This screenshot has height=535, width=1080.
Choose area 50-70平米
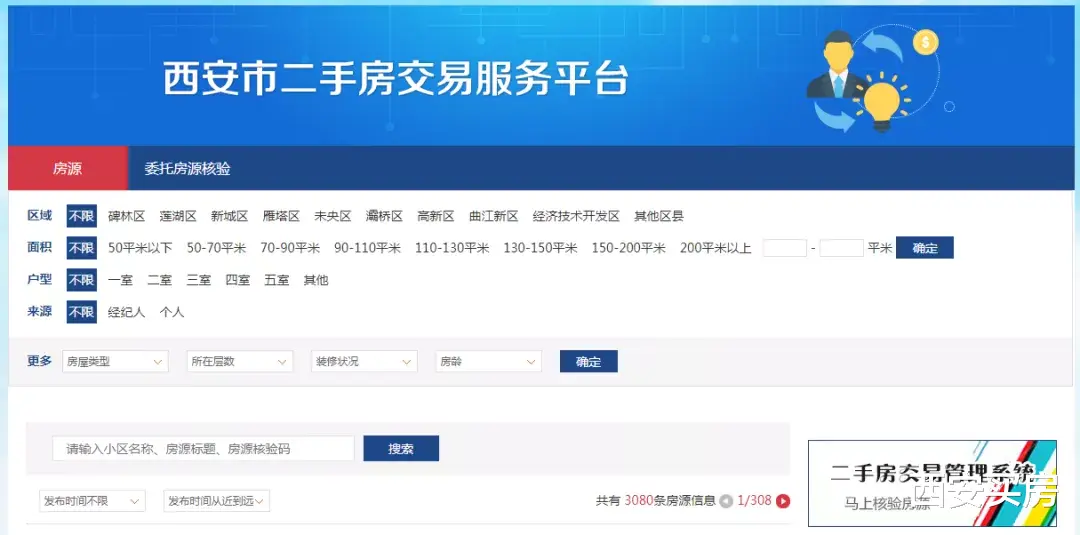click(x=216, y=248)
